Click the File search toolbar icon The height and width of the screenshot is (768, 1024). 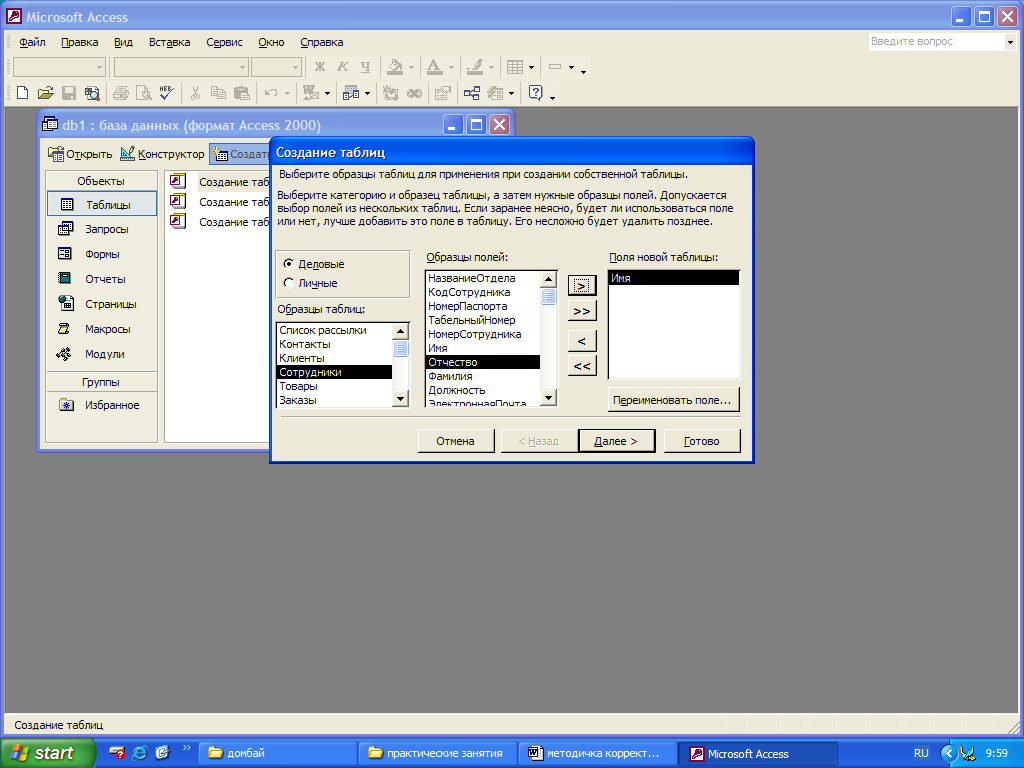pos(92,93)
